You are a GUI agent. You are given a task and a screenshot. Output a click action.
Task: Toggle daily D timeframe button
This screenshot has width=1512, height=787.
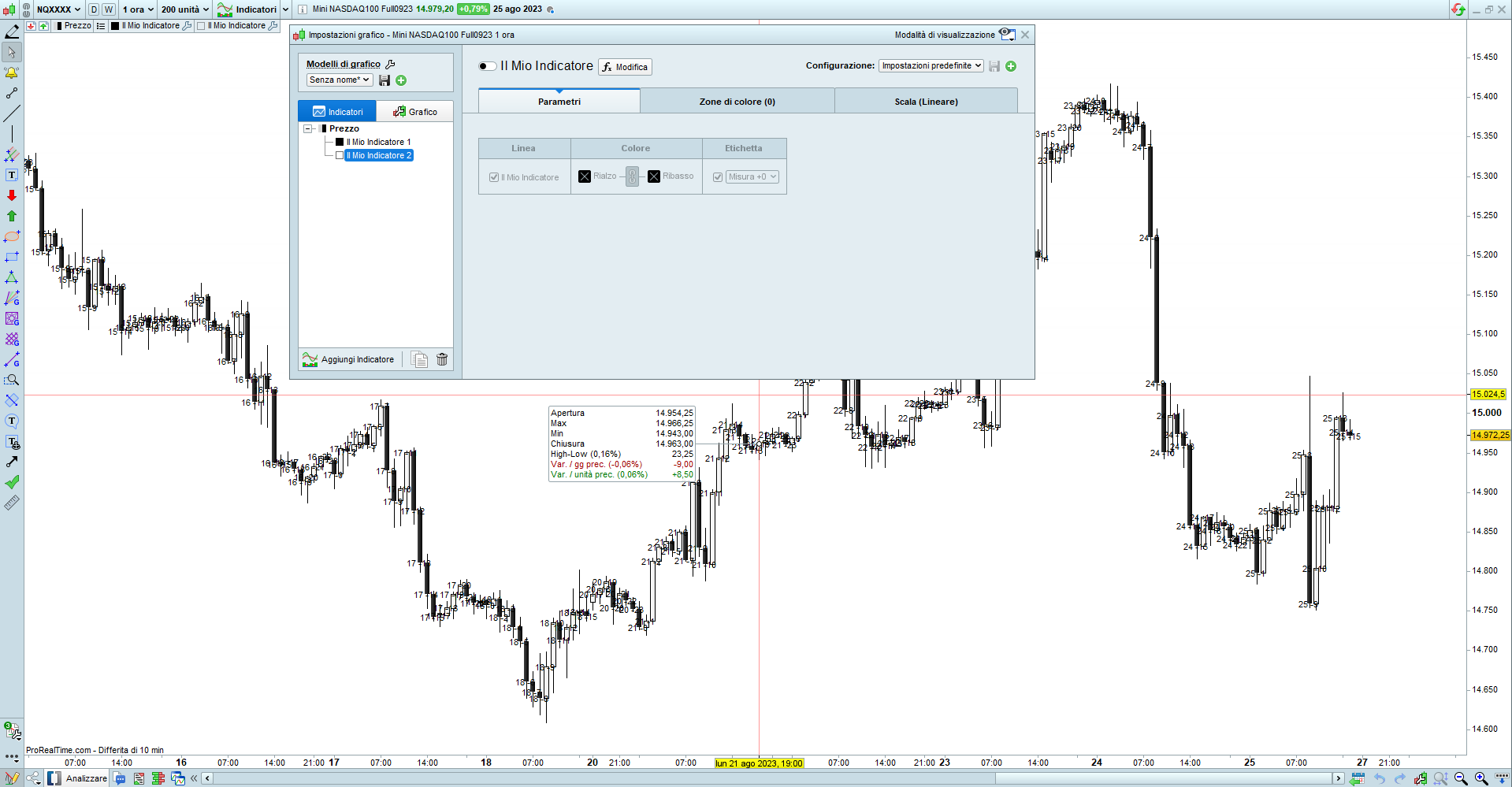(x=94, y=9)
